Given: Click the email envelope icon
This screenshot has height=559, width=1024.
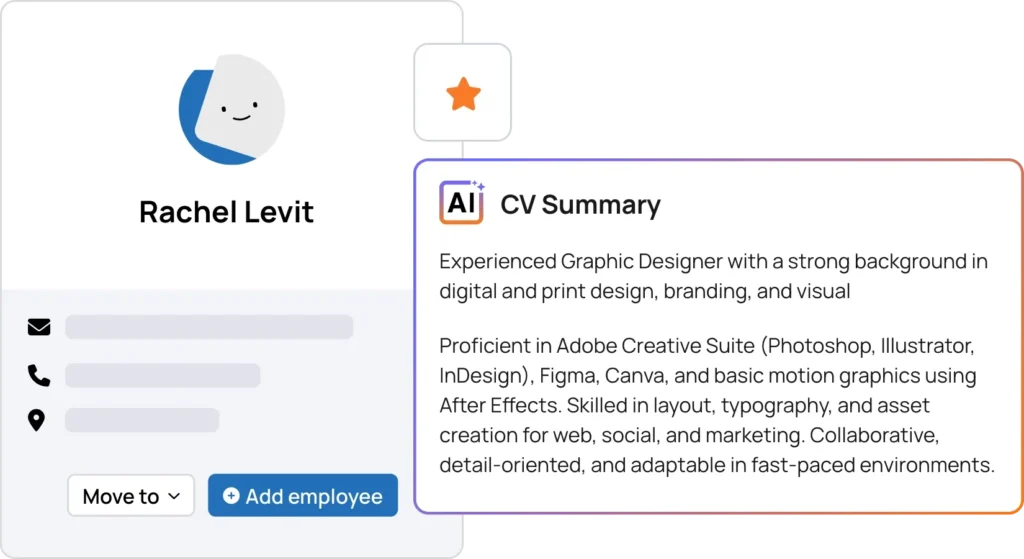Looking at the screenshot, I should coord(39,327).
